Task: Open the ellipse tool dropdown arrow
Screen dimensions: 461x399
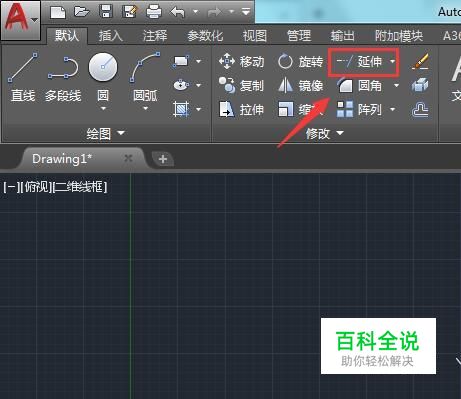Action: tap(199, 85)
